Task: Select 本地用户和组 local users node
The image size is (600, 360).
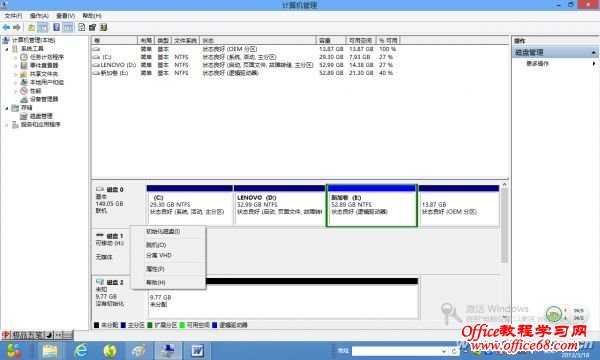Action: click(47, 82)
